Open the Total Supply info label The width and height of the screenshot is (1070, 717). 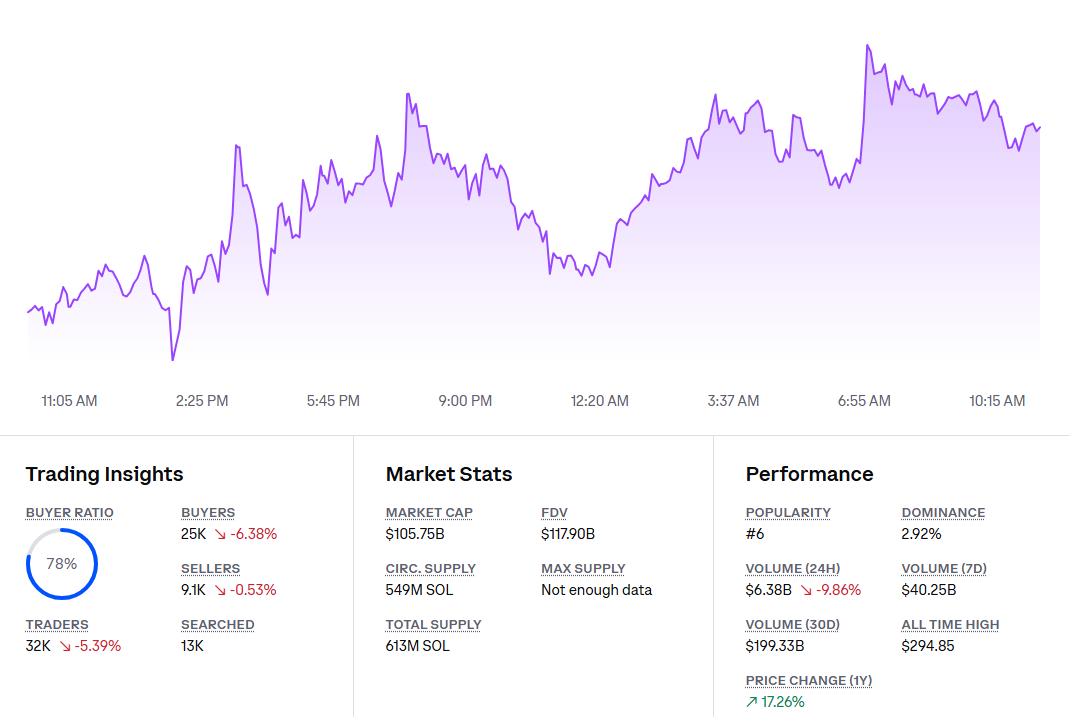point(433,624)
